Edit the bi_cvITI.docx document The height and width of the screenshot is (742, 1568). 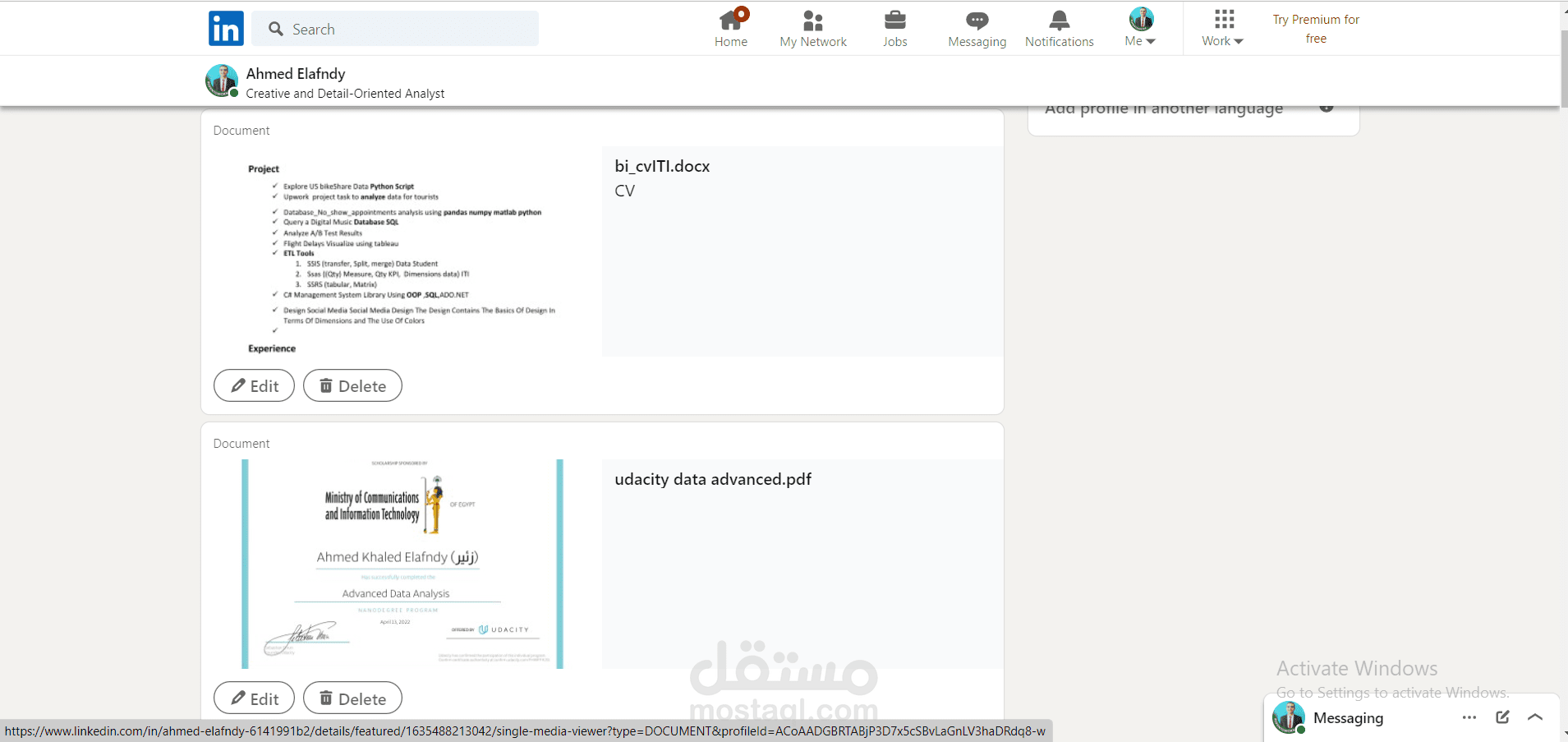coord(254,385)
